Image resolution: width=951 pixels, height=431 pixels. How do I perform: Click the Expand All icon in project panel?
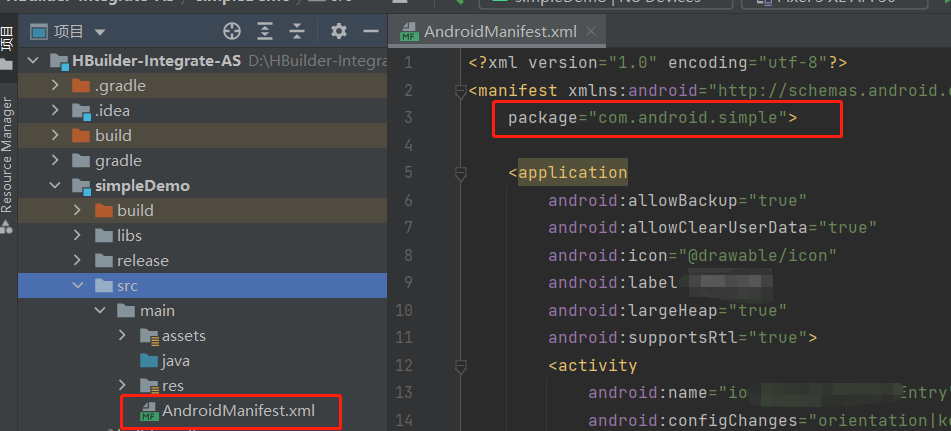coord(265,31)
